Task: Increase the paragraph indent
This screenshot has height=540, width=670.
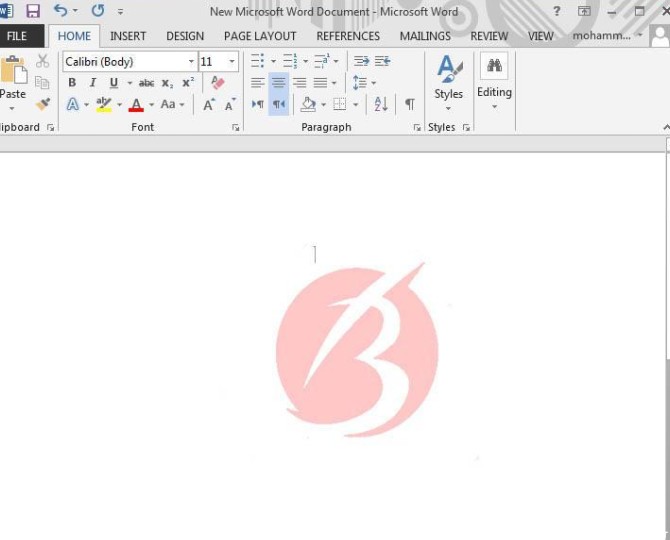Action: coord(382,61)
